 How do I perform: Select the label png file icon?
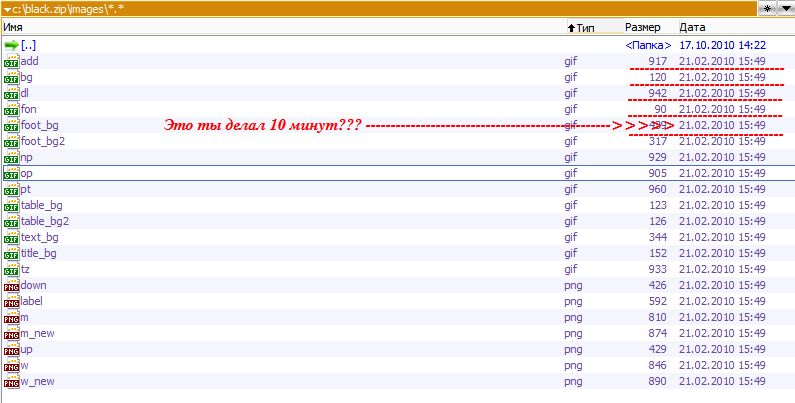pyautogui.click(x=11, y=302)
